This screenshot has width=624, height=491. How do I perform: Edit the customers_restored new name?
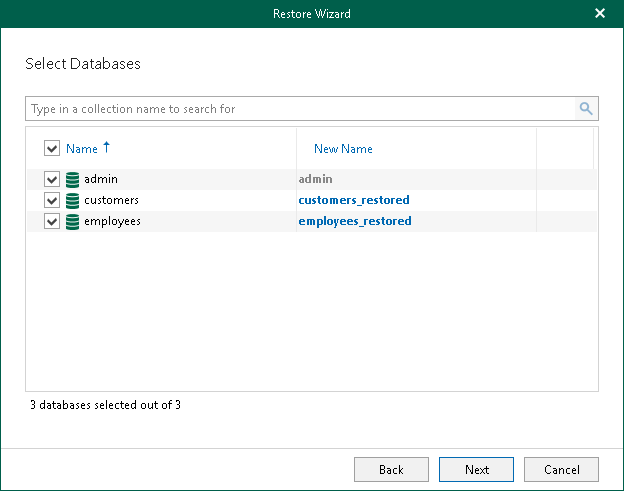pyautogui.click(x=354, y=200)
